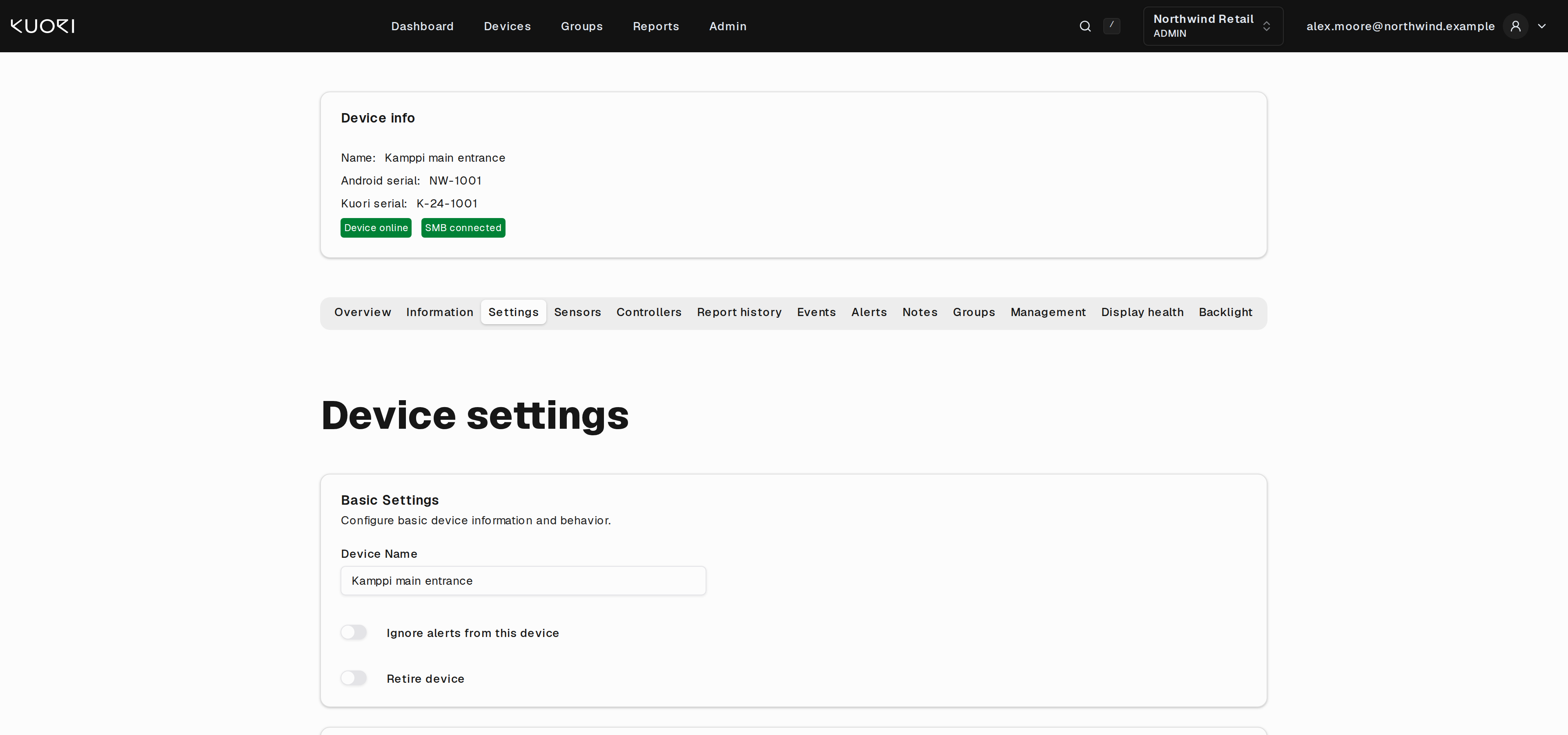Toggle Ignore alerts from this device
Screen dimensions: 1568x735
(x=354, y=633)
